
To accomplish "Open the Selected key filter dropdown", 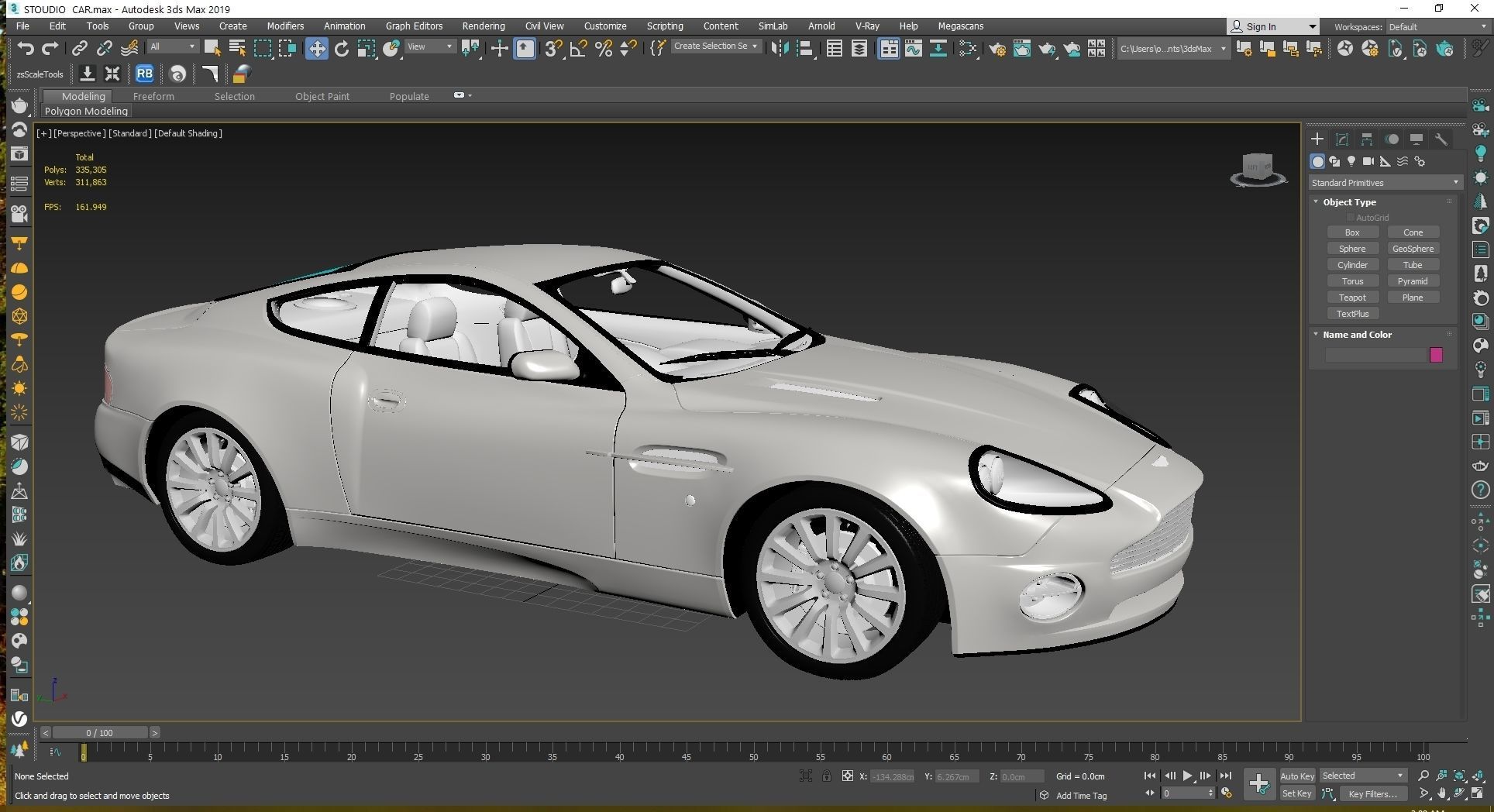I will [x=1362, y=776].
